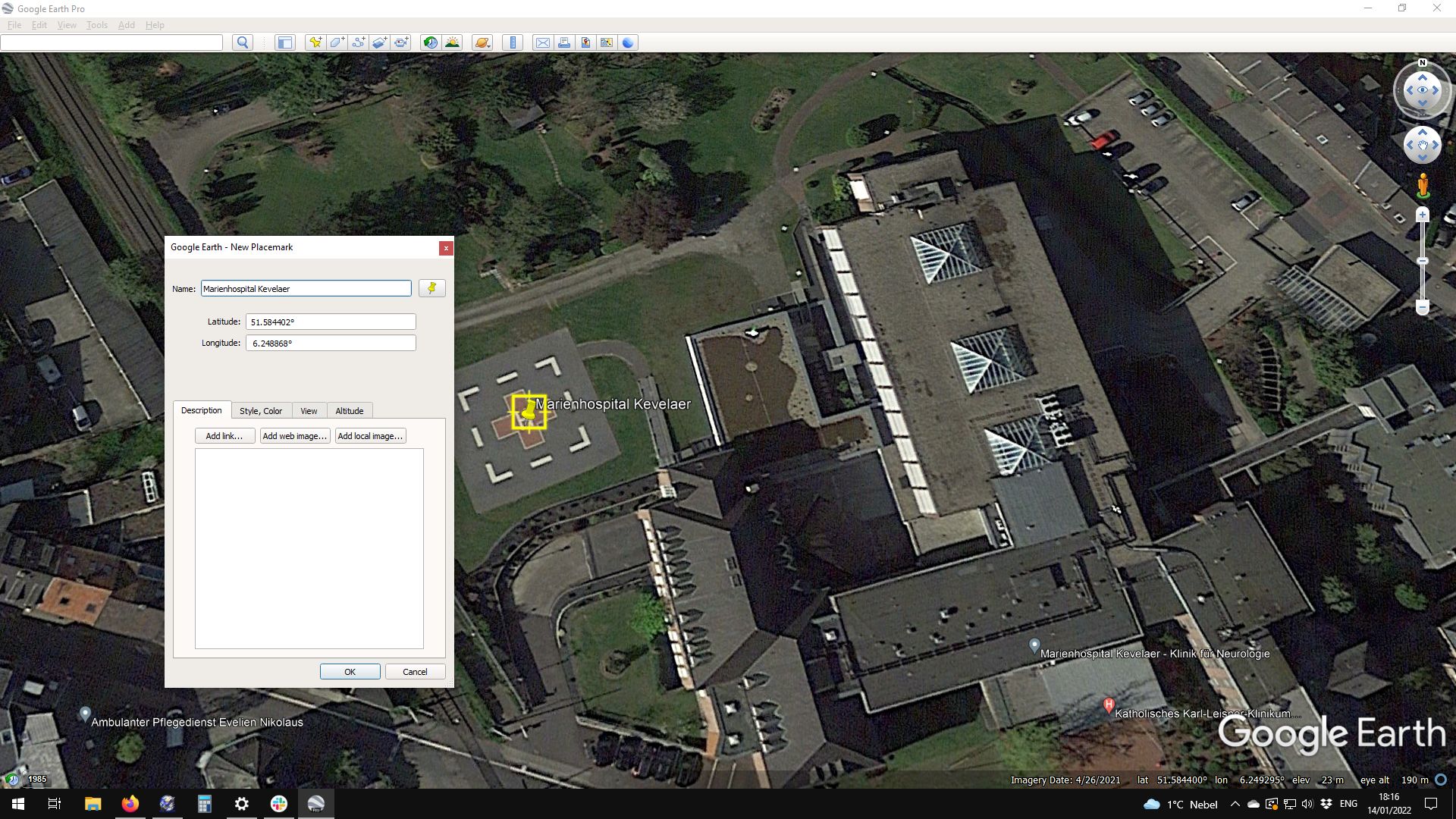1456x819 pixels.
Task: Click the Look joystick eye center
Action: tap(1423, 90)
